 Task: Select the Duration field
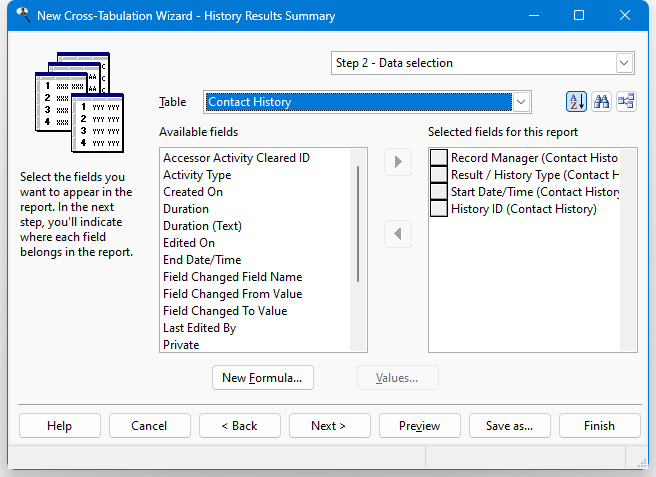coord(186,209)
